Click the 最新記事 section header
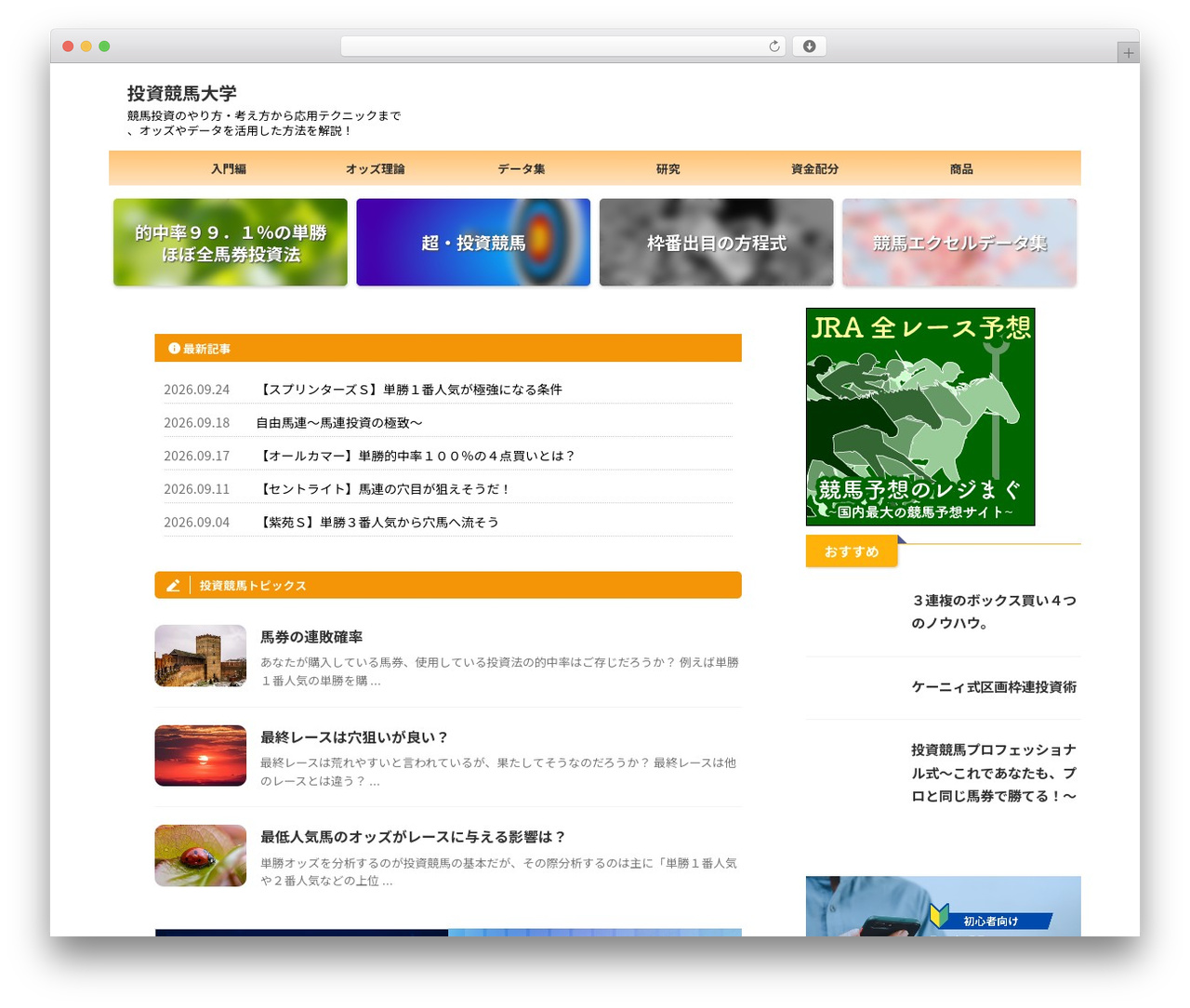This screenshot has height=1008, width=1190. click(448, 348)
